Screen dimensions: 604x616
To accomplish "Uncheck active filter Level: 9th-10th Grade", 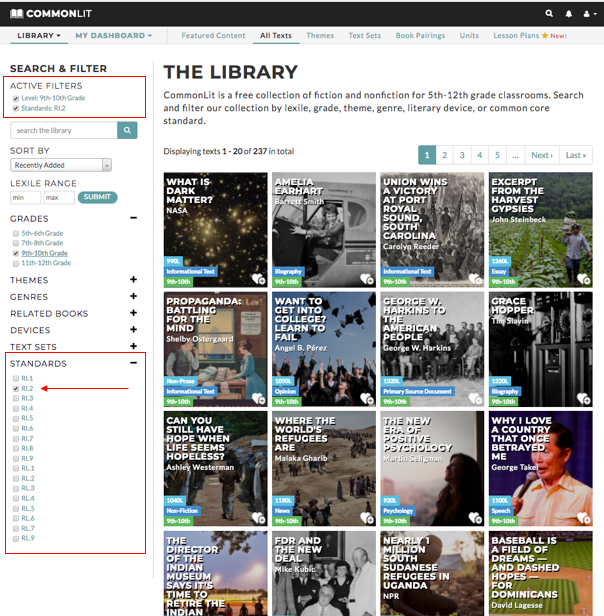I will pos(16,98).
